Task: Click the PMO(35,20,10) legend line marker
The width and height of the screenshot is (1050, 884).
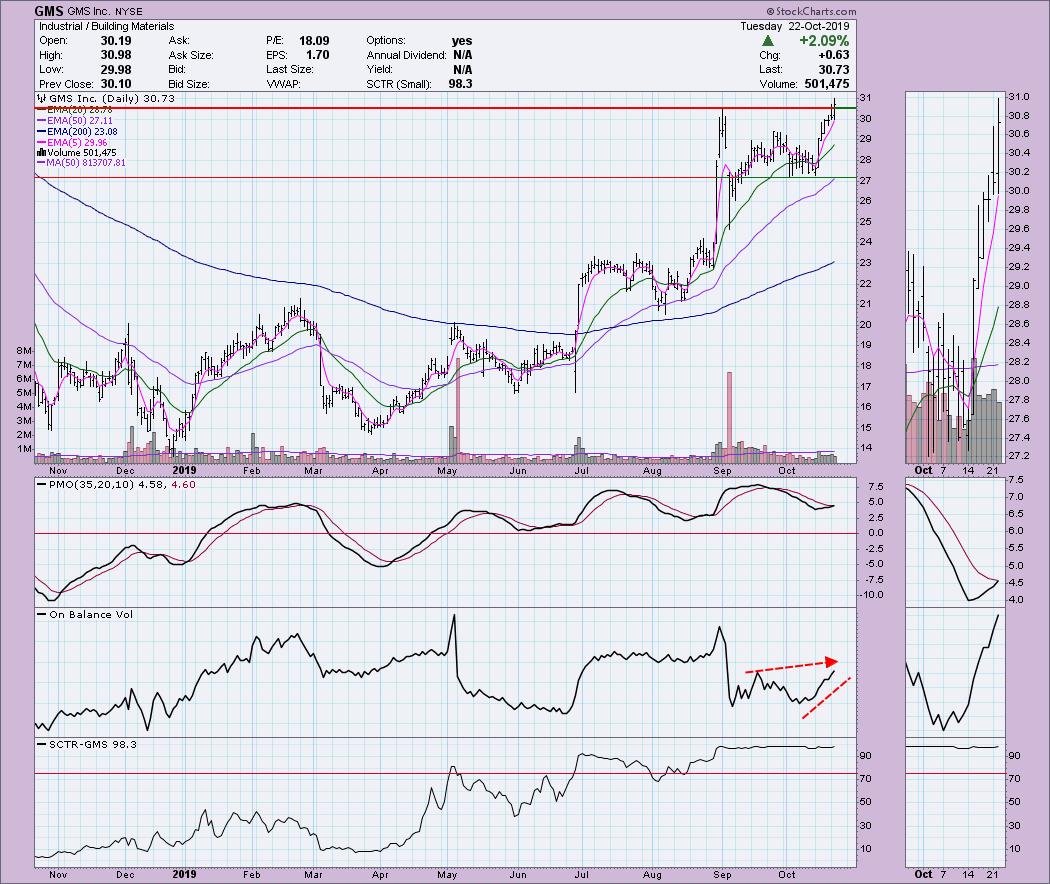Action: [42, 488]
